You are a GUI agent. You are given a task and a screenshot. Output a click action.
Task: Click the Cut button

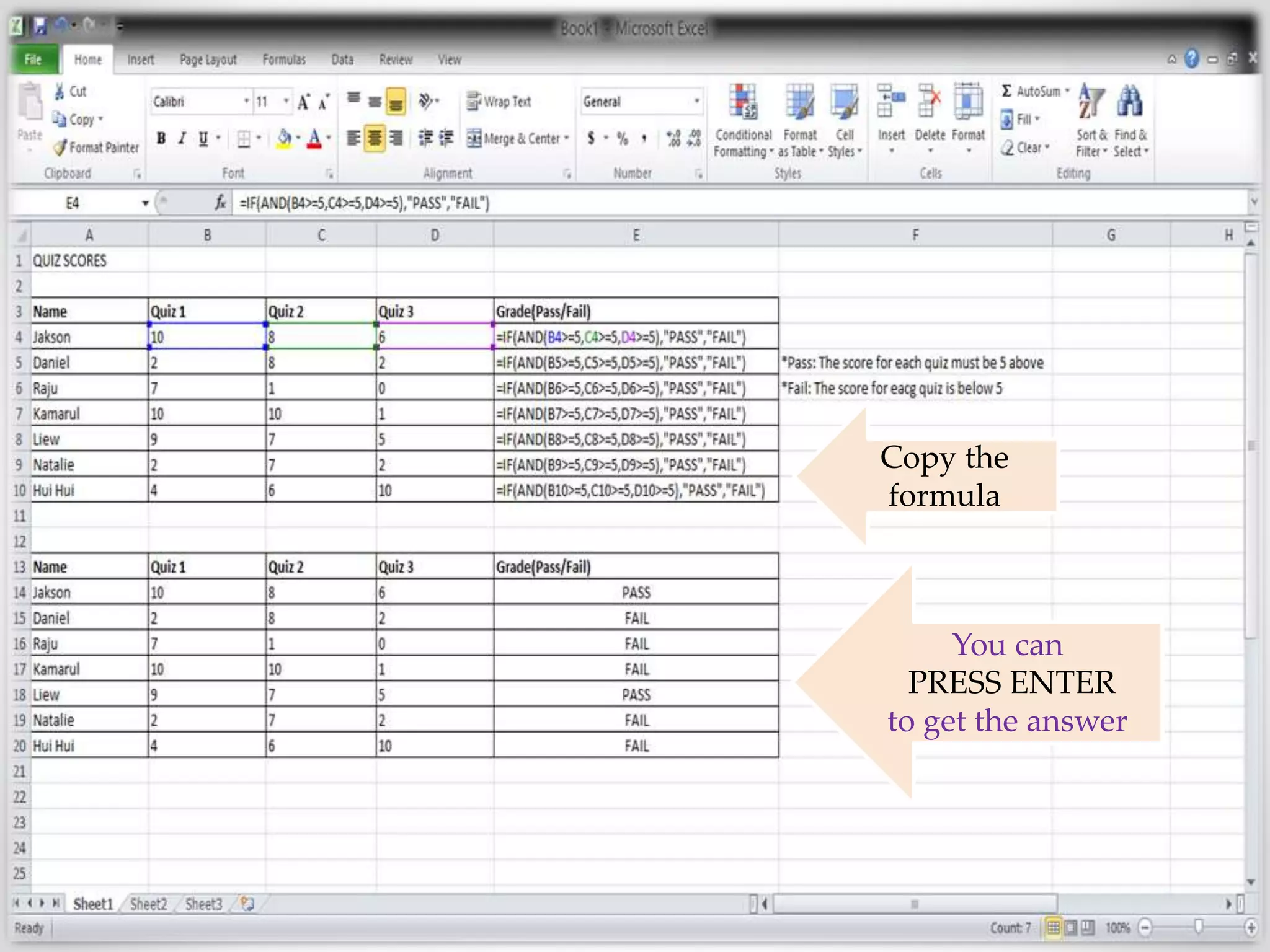point(70,91)
